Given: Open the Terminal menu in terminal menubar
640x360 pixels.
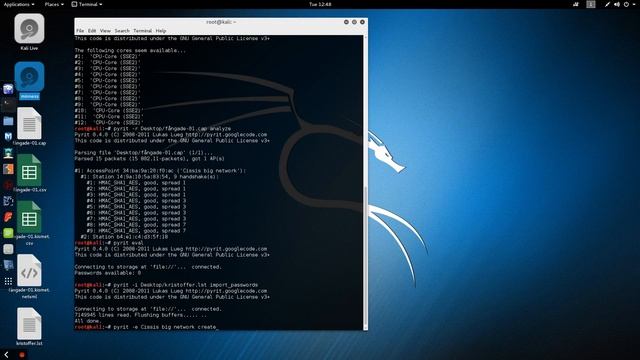Looking at the screenshot, I should pyautogui.click(x=142, y=31).
